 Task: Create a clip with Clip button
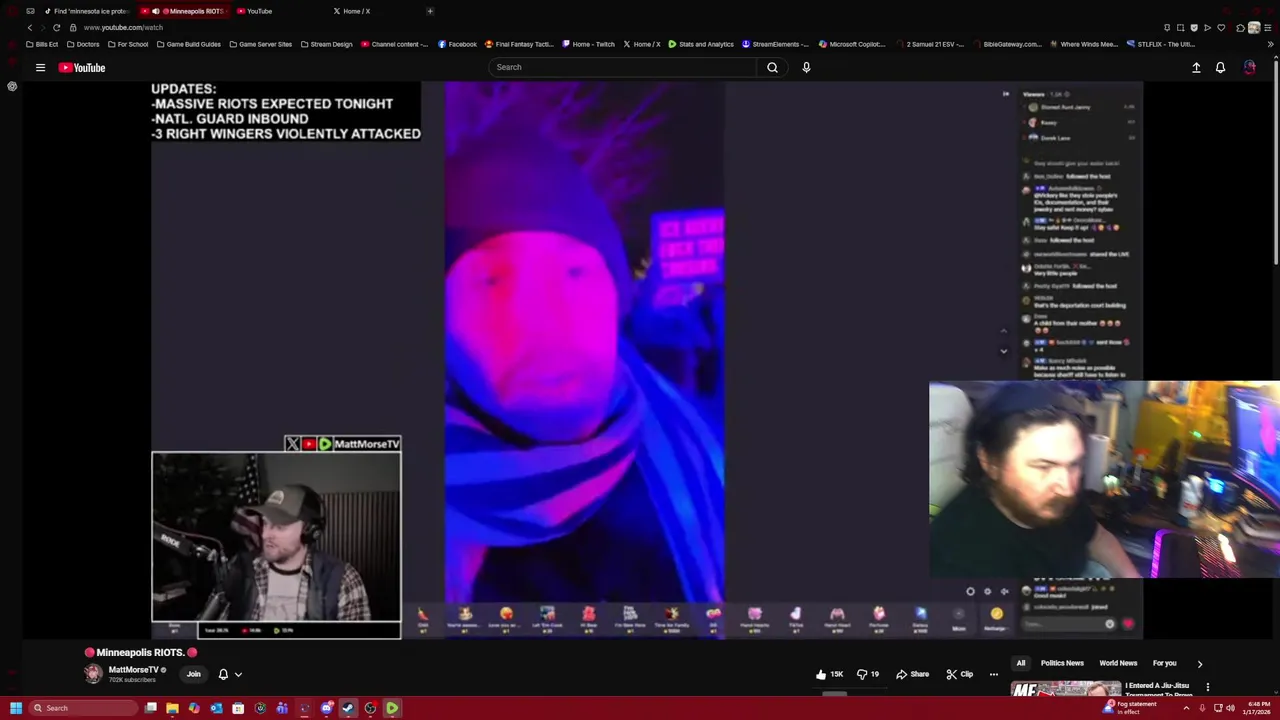pos(959,674)
